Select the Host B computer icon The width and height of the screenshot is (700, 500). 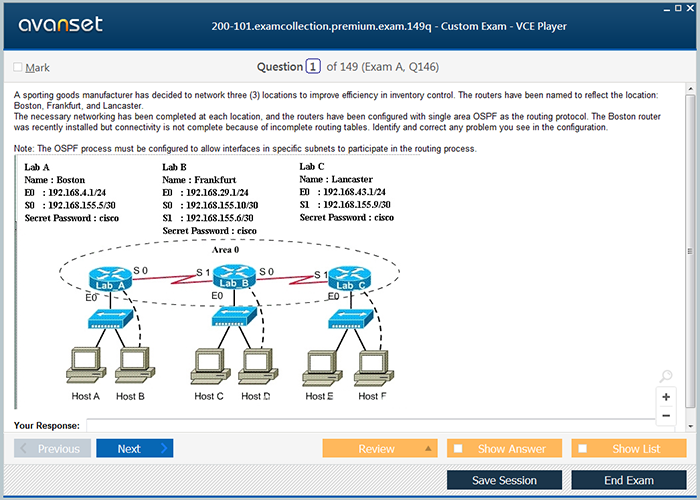[x=134, y=365]
